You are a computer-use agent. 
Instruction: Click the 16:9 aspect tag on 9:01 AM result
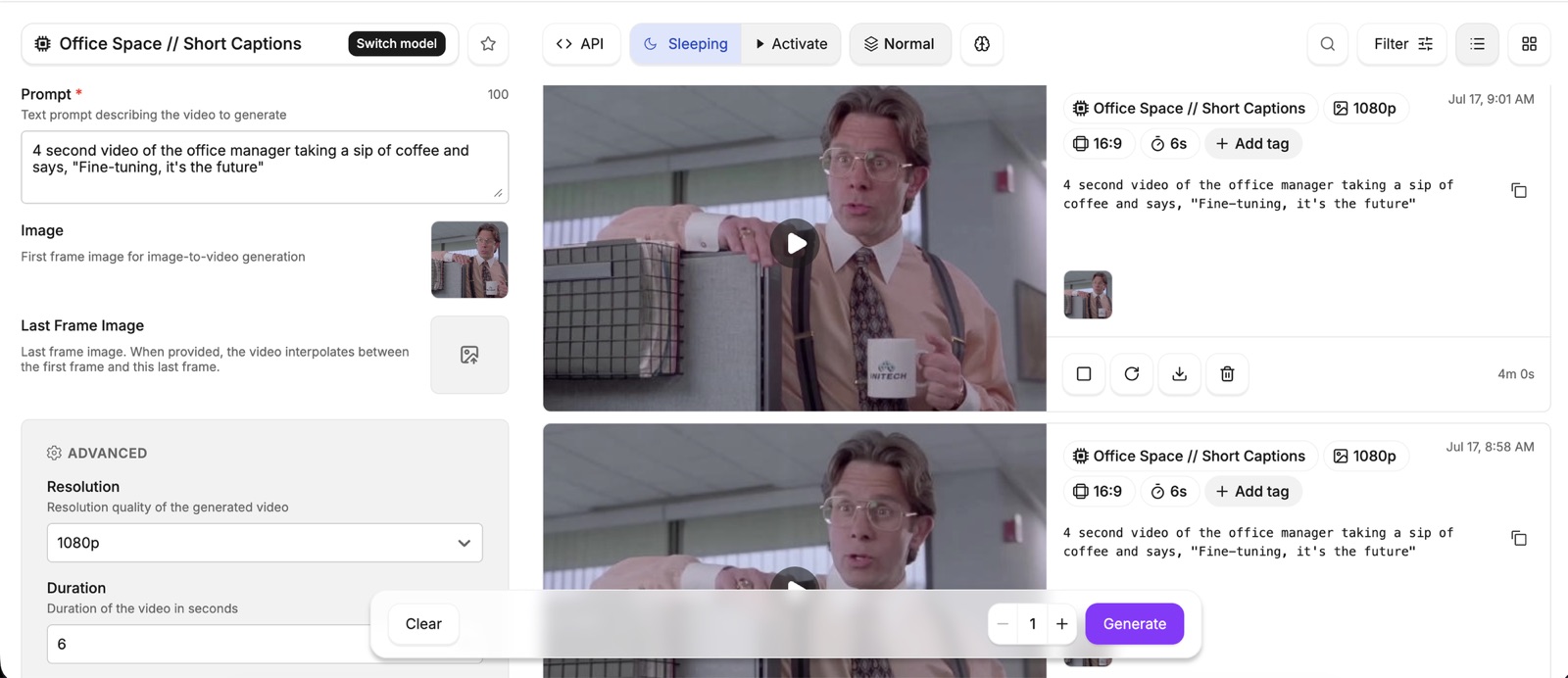(x=1098, y=144)
